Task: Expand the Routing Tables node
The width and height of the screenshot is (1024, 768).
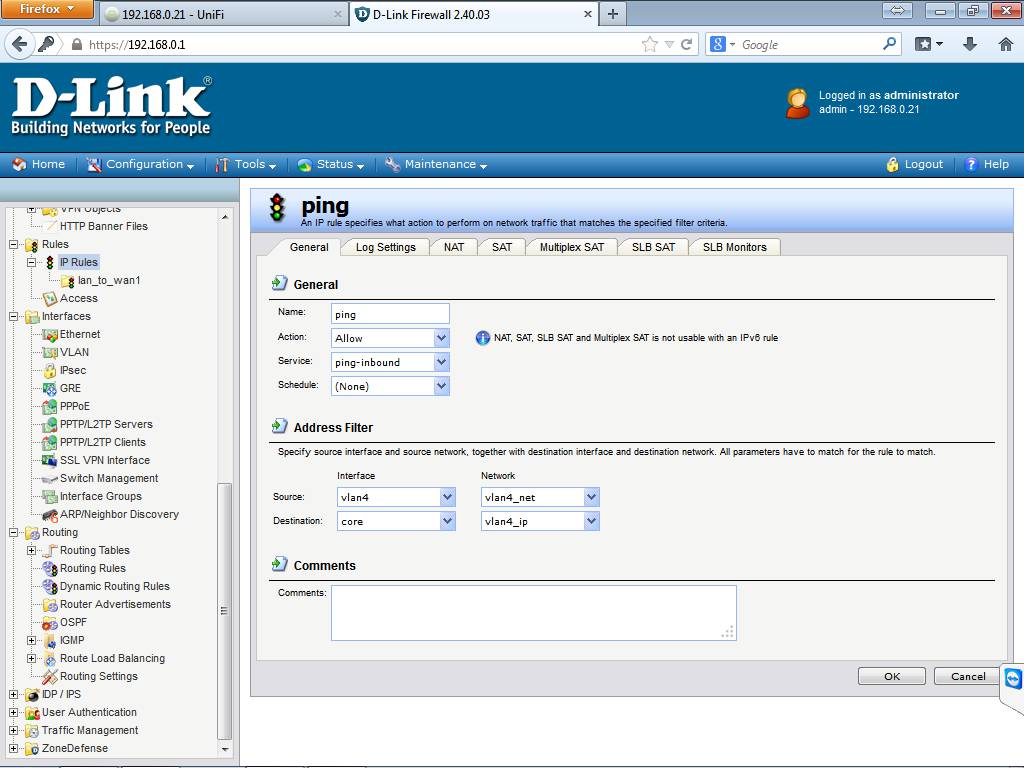Action: [x=32, y=550]
